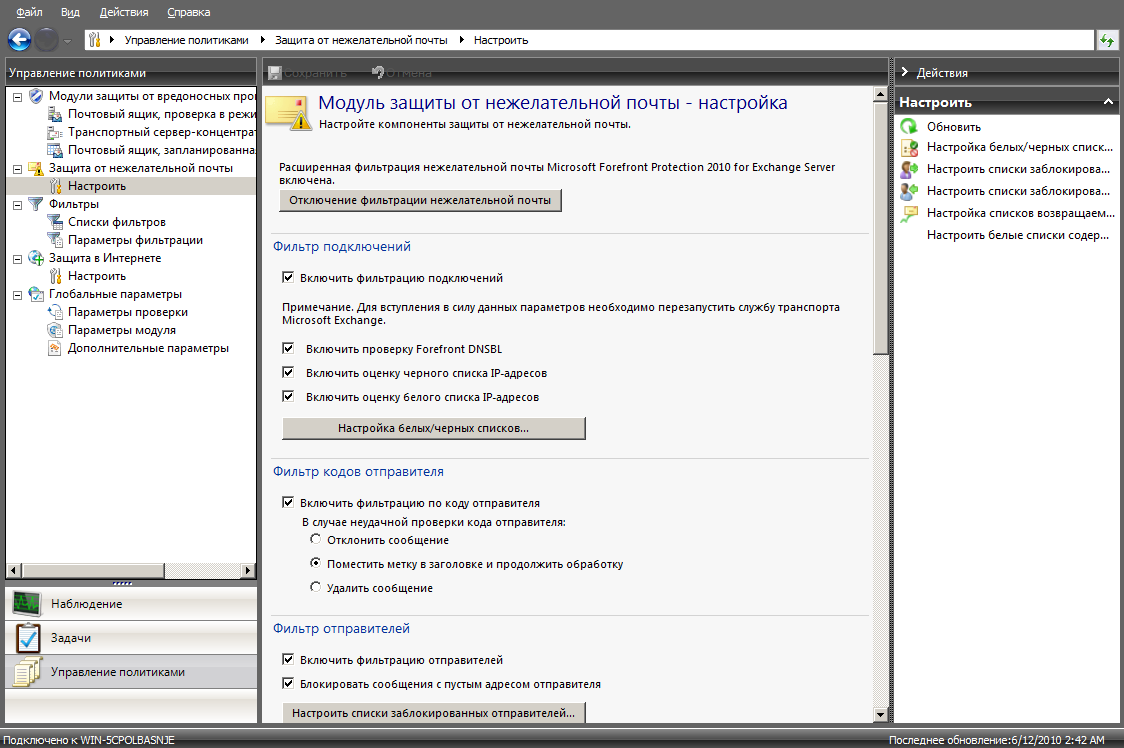Click Отключение фильтрации нежелательной почты button
This screenshot has height=748, width=1124.
(420, 200)
